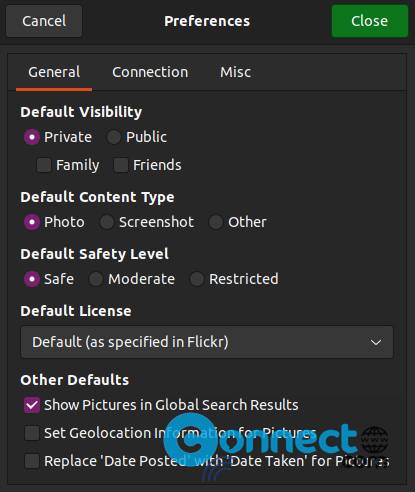
Task: Open the Misc tab
Action: coord(235,72)
